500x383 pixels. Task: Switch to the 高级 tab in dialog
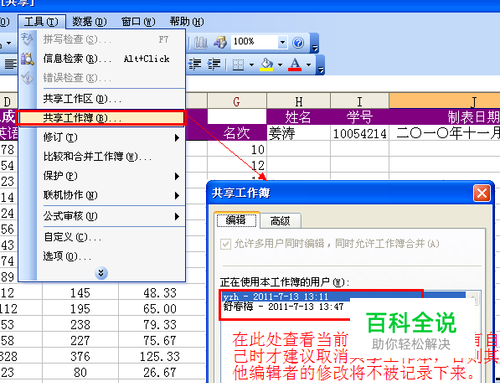pos(280,221)
